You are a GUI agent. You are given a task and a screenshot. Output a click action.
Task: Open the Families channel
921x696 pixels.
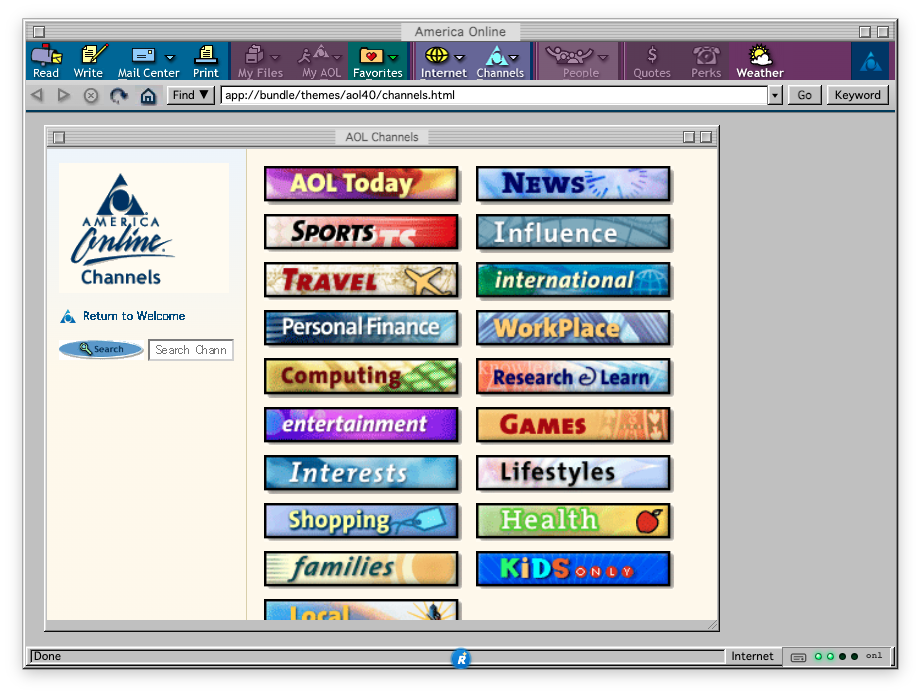point(361,569)
